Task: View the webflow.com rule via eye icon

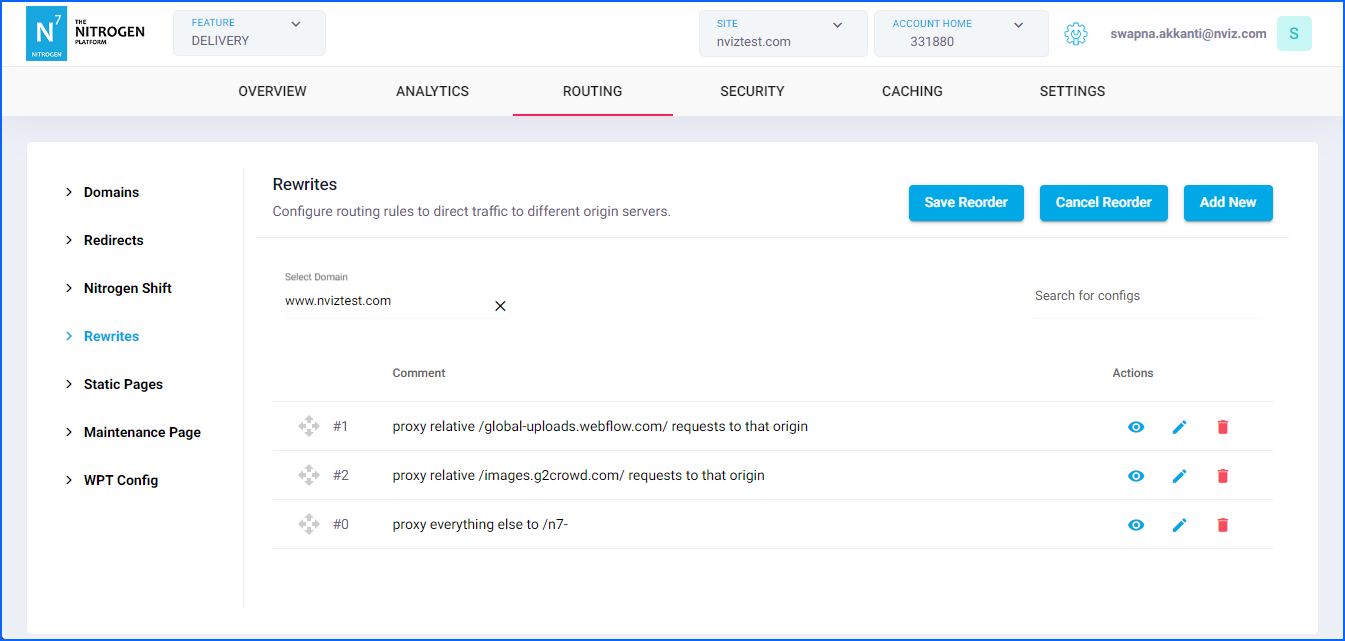Action: [x=1136, y=427]
